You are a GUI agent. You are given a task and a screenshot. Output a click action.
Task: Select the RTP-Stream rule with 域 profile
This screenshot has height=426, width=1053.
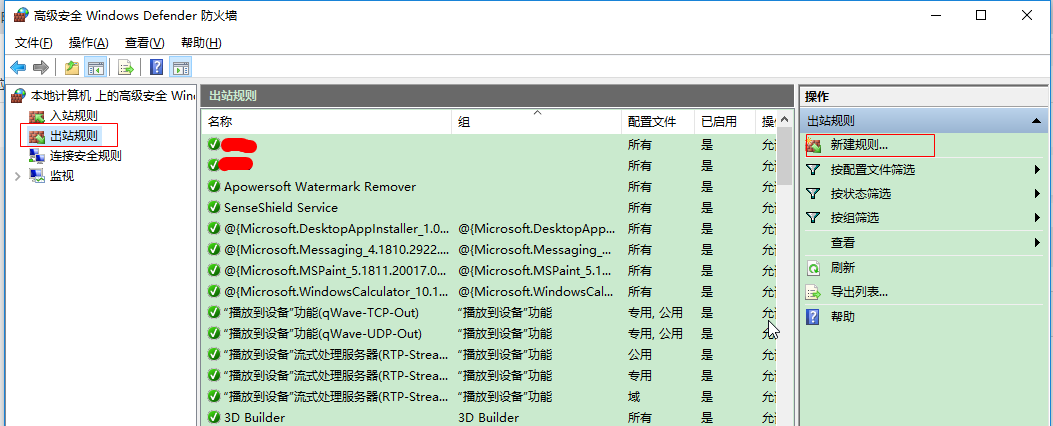click(489, 396)
